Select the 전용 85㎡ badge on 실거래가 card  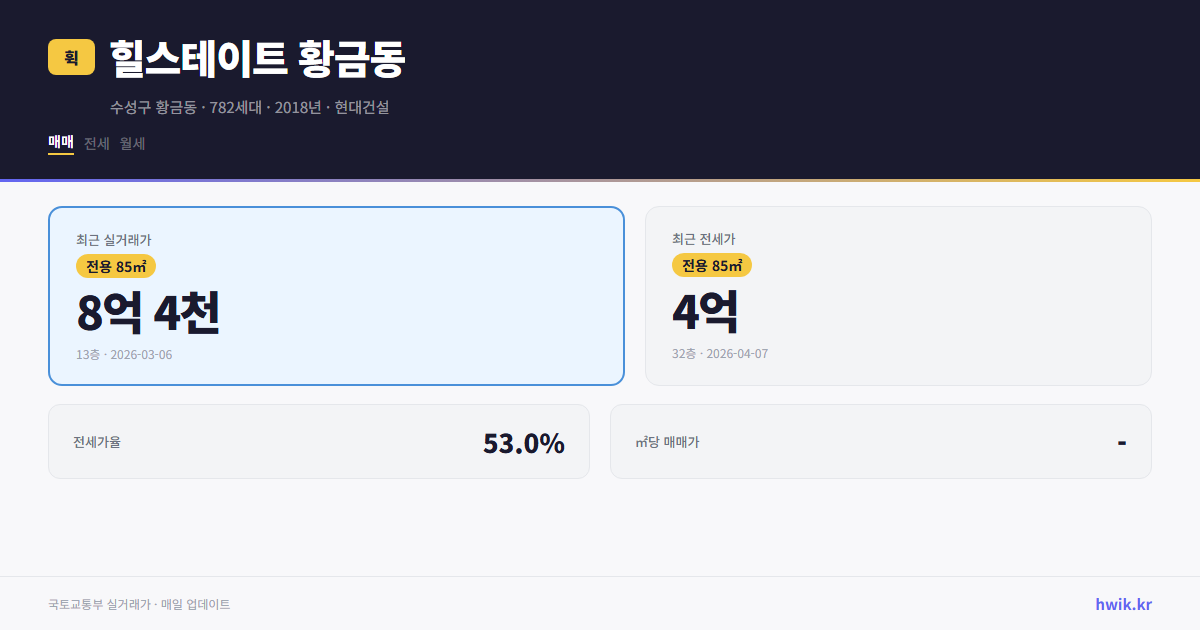[x=113, y=266]
